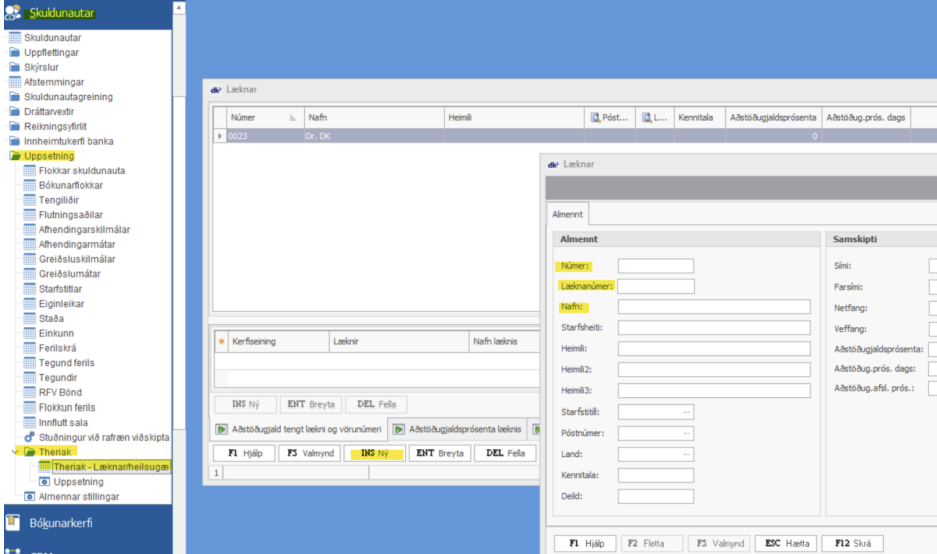Open the Theriak - Læknar/heilsugæsla tree item
Screen dimensions: 937x554
click(111, 467)
